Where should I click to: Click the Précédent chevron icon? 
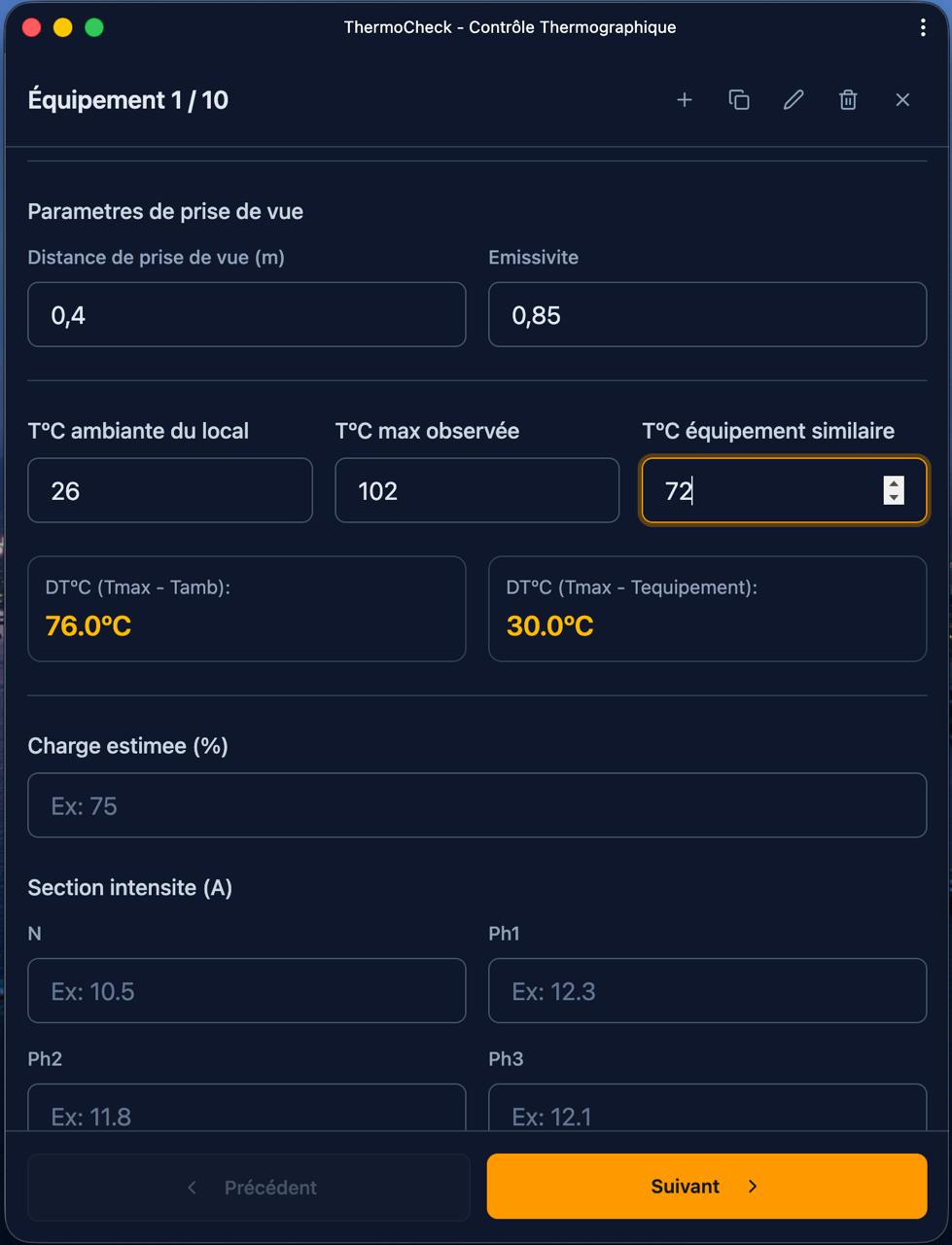[191, 1187]
